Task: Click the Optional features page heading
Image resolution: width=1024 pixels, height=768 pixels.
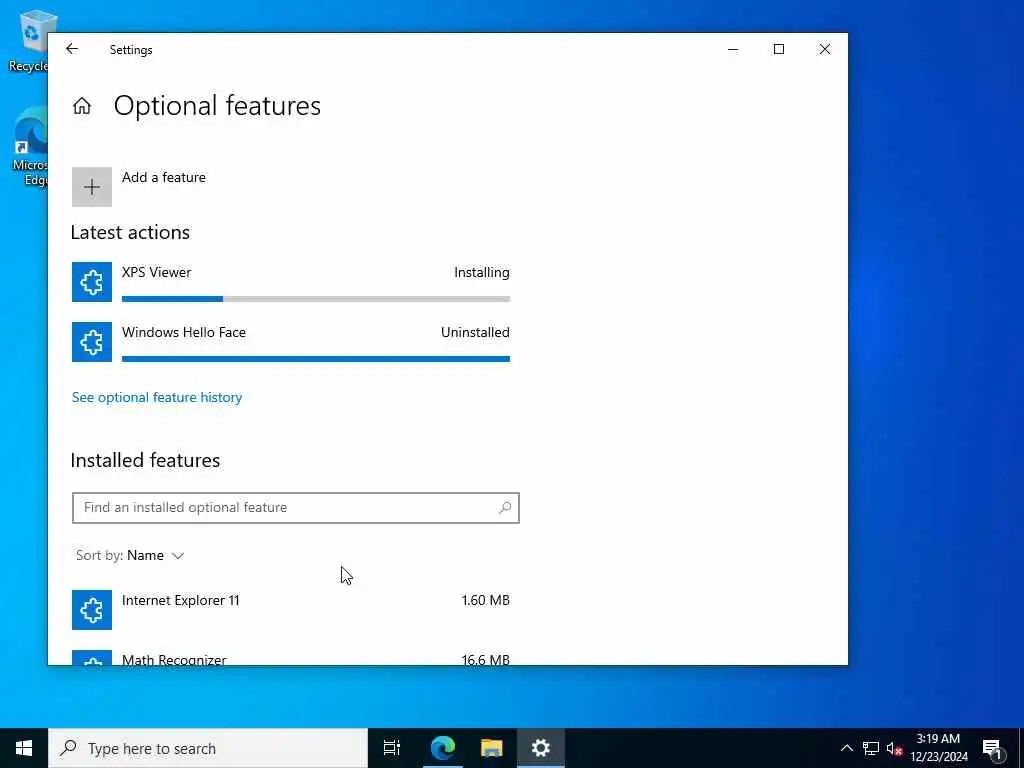Action: tap(217, 106)
